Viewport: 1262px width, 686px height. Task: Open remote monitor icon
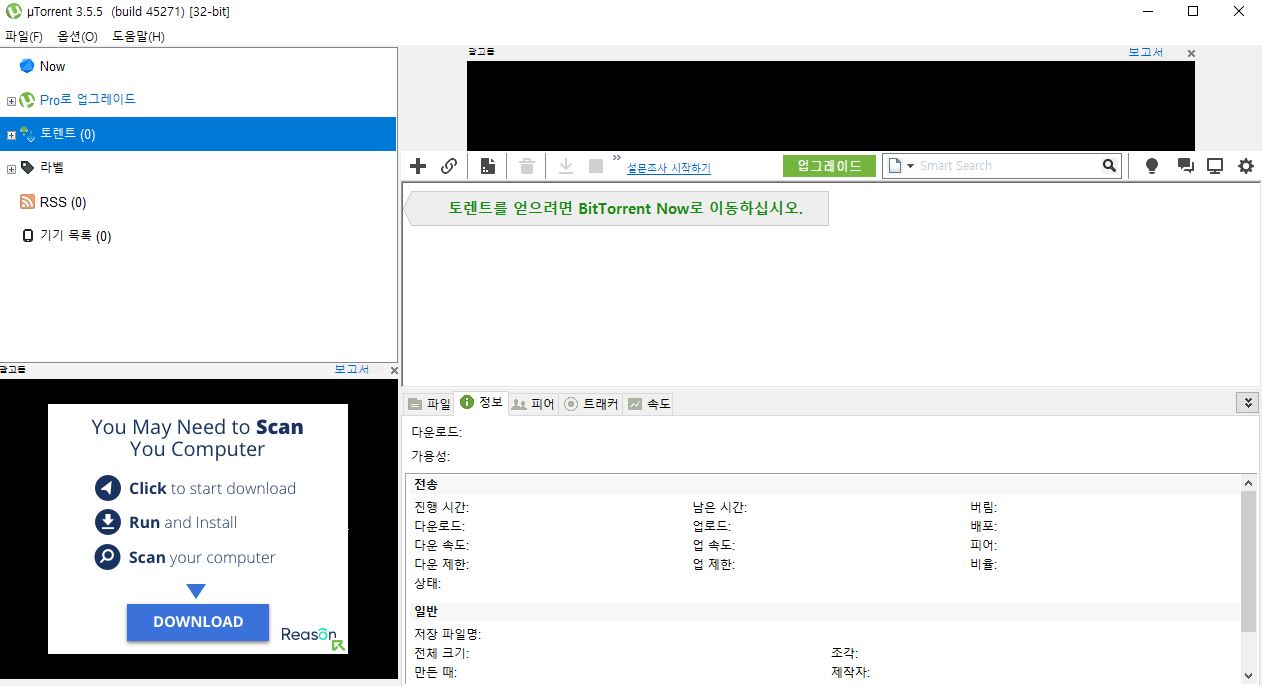point(1215,166)
